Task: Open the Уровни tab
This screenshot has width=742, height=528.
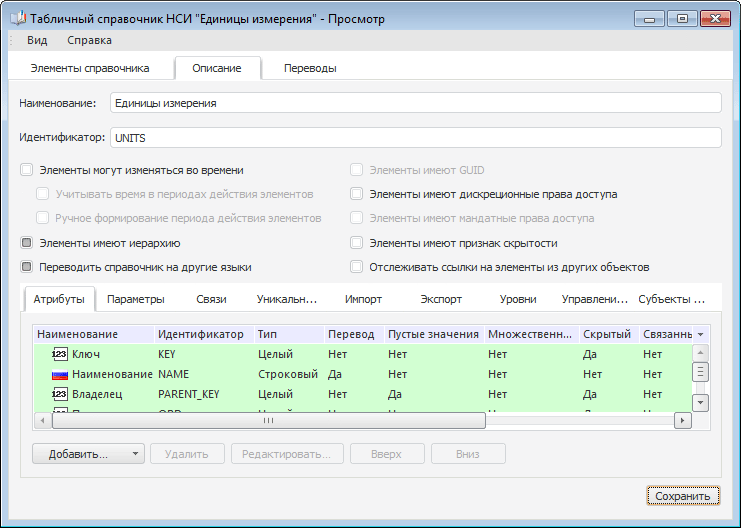Action: point(518,299)
